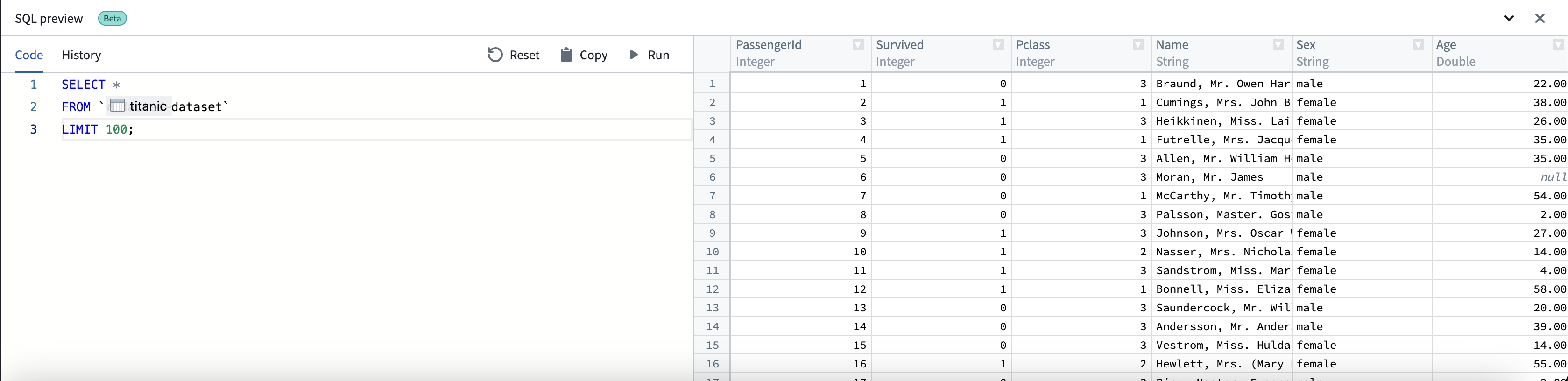Open the Sex column filter dropdown
This screenshot has width=1568, height=381.
tap(1418, 44)
